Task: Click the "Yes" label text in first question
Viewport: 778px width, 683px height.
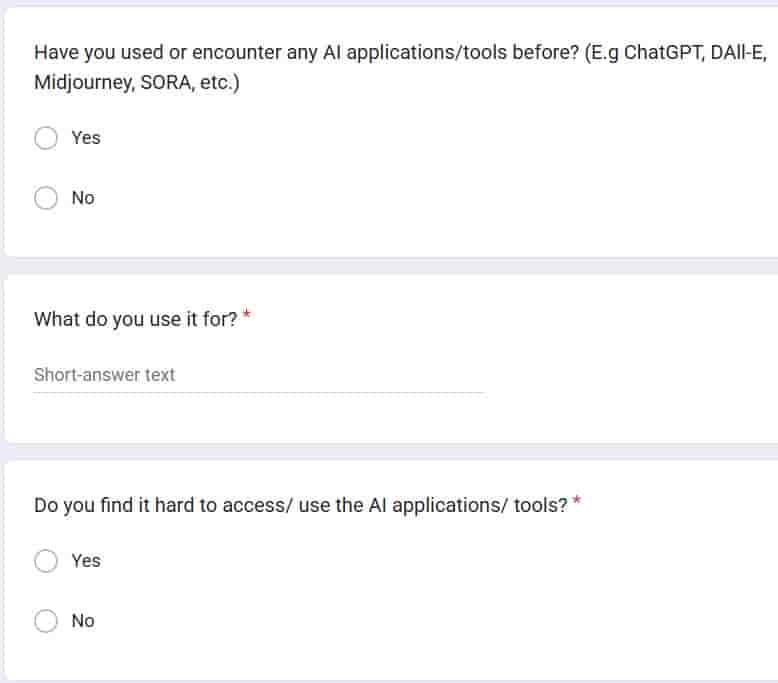Action: tap(86, 138)
